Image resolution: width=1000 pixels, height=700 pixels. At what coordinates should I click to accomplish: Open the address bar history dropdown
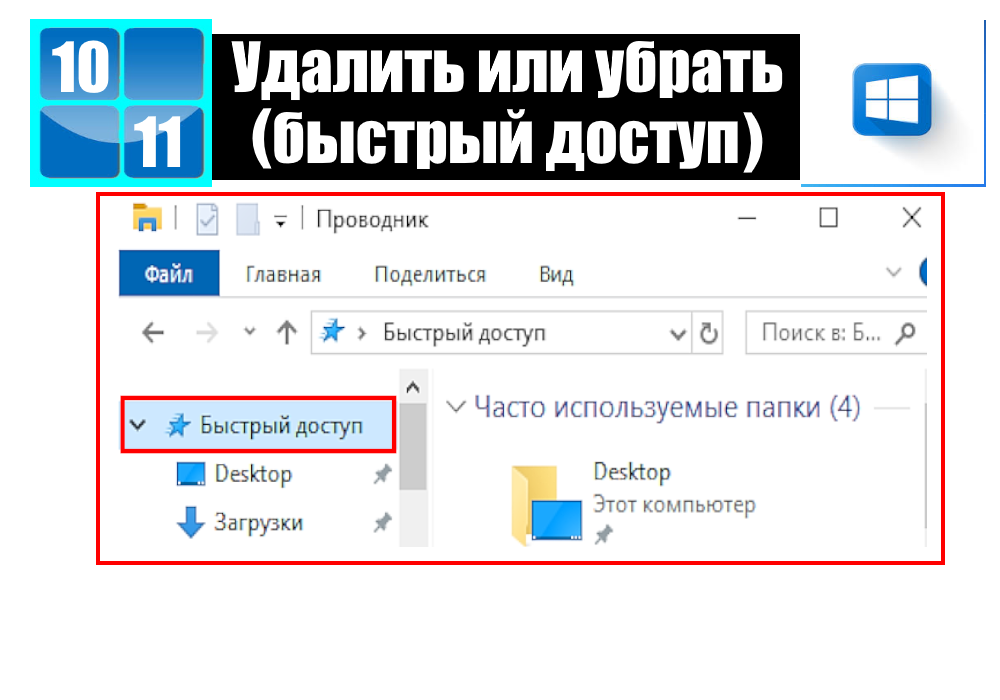tap(677, 333)
